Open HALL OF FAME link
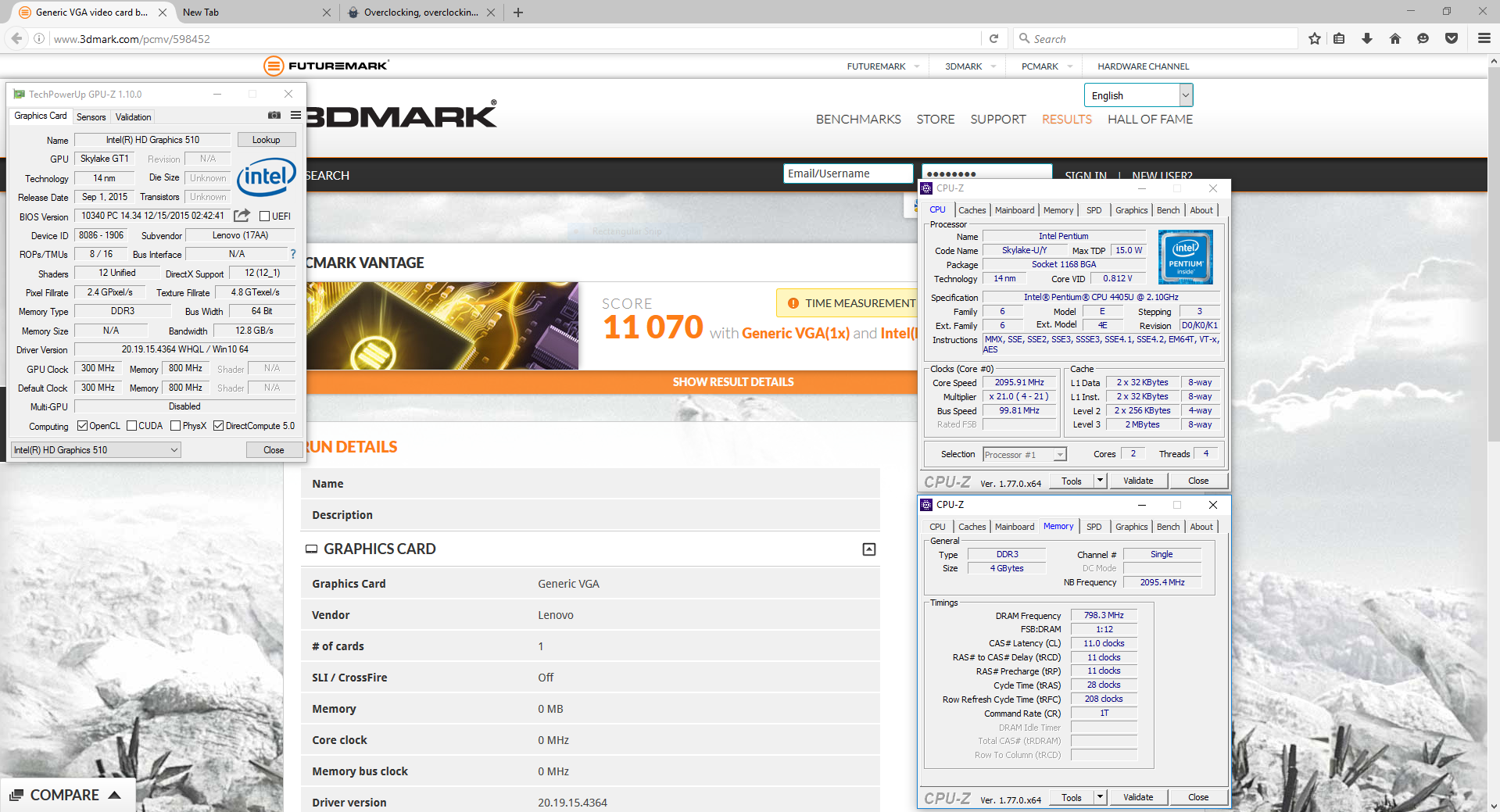The width and height of the screenshot is (1500, 812). click(1150, 120)
